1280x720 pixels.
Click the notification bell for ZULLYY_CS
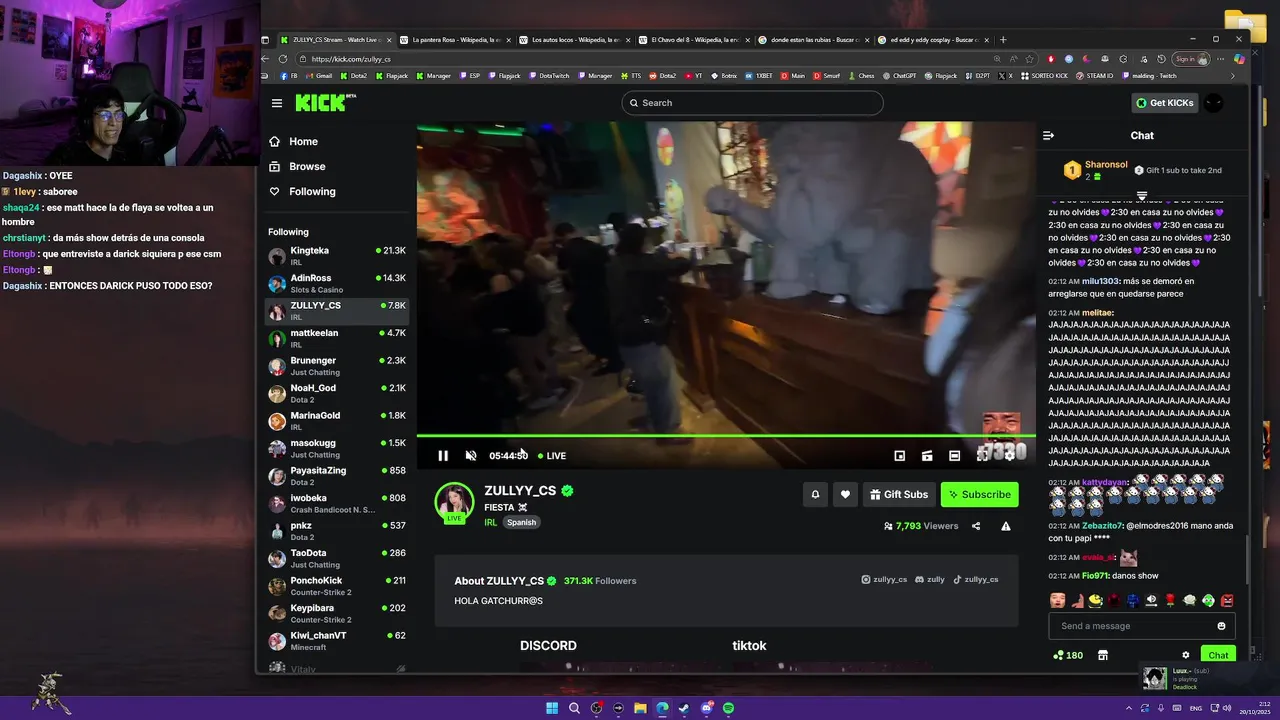coord(815,494)
